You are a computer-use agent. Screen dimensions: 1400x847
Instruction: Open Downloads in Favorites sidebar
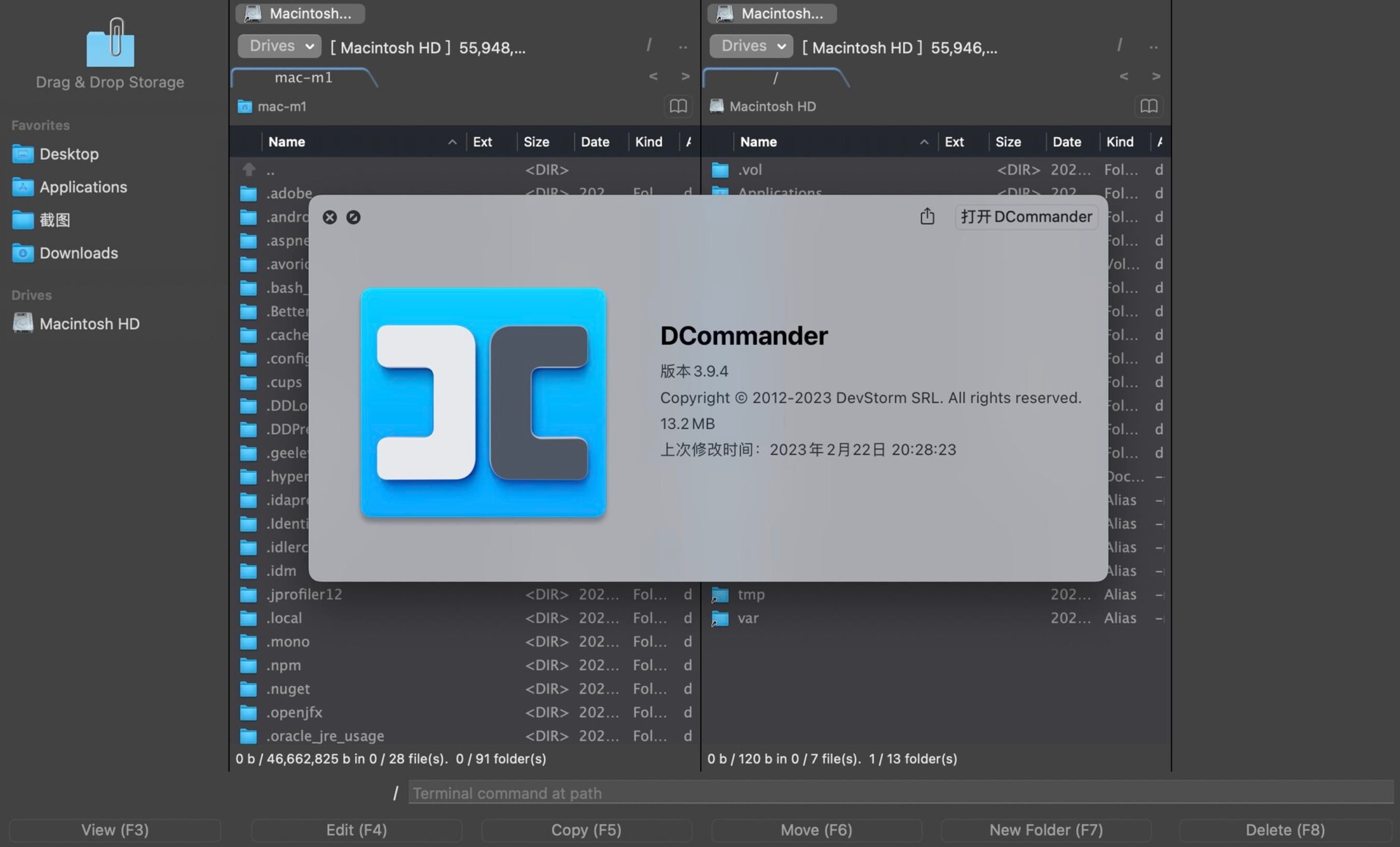[x=65, y=253]
